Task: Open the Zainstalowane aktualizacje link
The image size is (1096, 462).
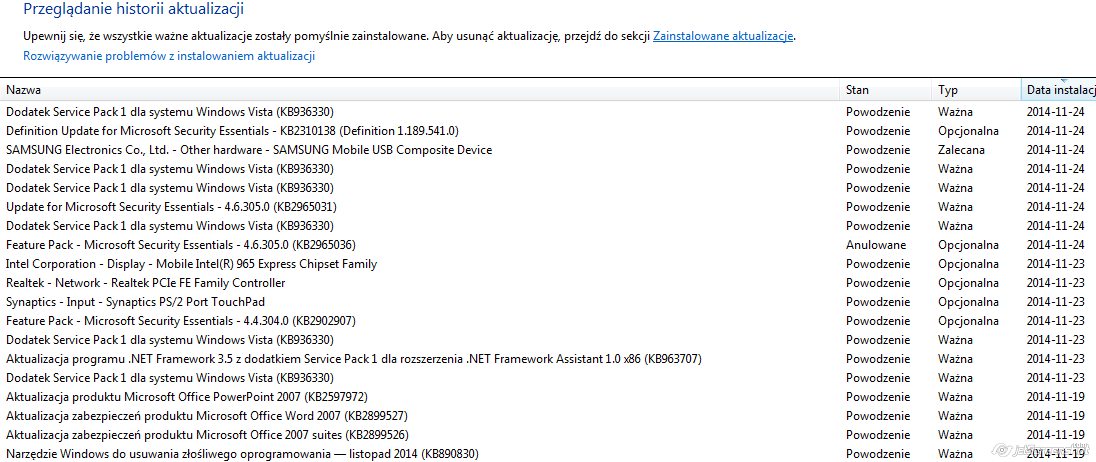Action: coord(723,36)
